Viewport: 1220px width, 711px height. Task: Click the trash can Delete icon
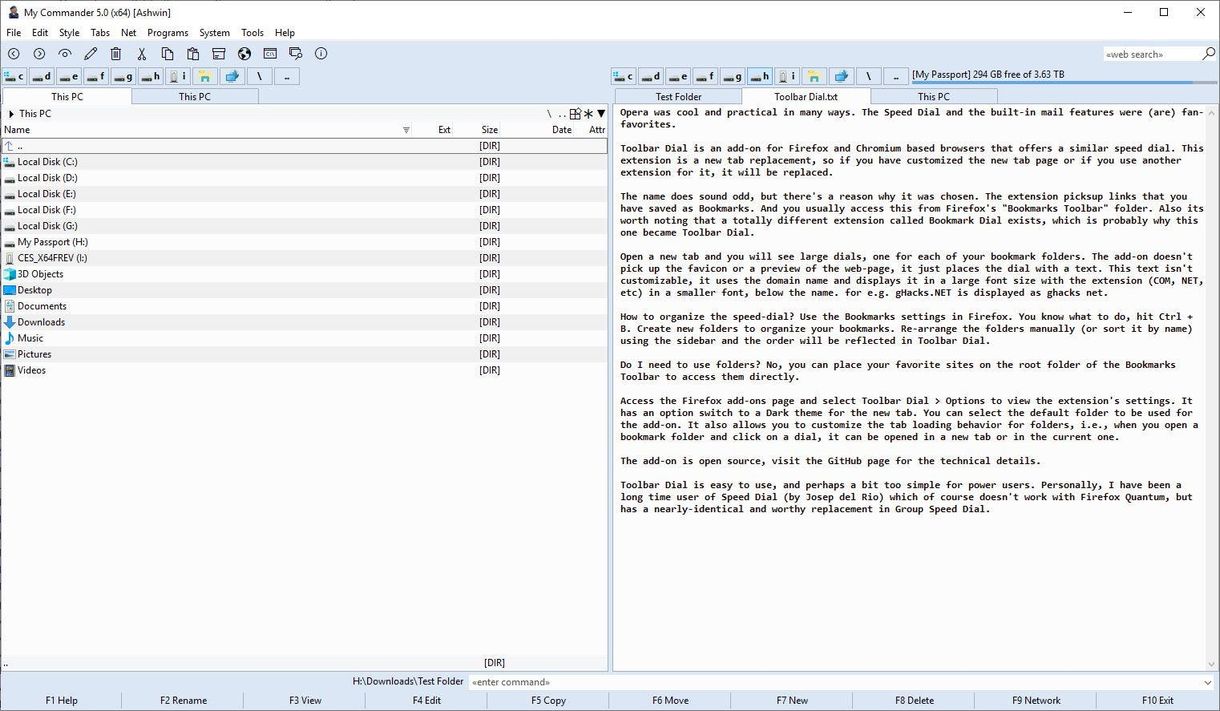[x=116, y=54]
